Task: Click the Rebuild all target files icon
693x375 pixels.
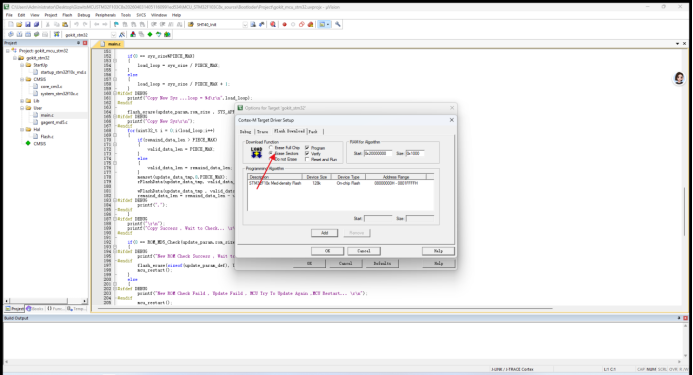Action: [x=28, y=34]
